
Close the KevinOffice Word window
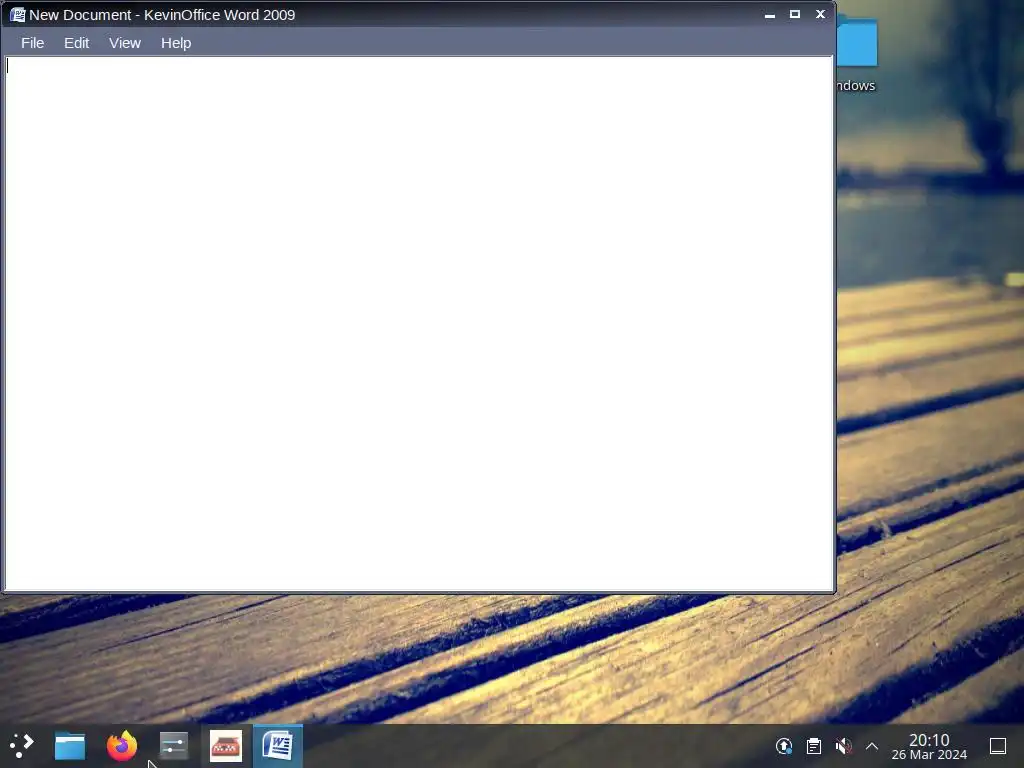(820, 14)
